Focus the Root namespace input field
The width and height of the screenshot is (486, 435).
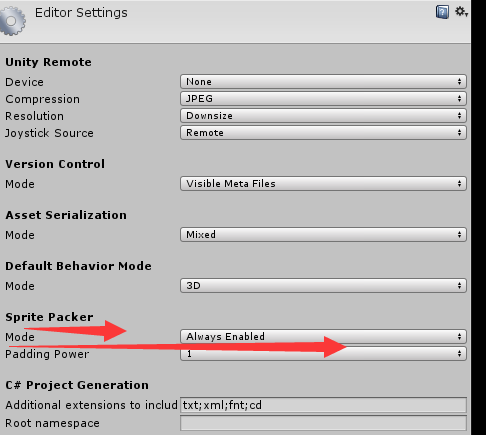tap(323, 423)
